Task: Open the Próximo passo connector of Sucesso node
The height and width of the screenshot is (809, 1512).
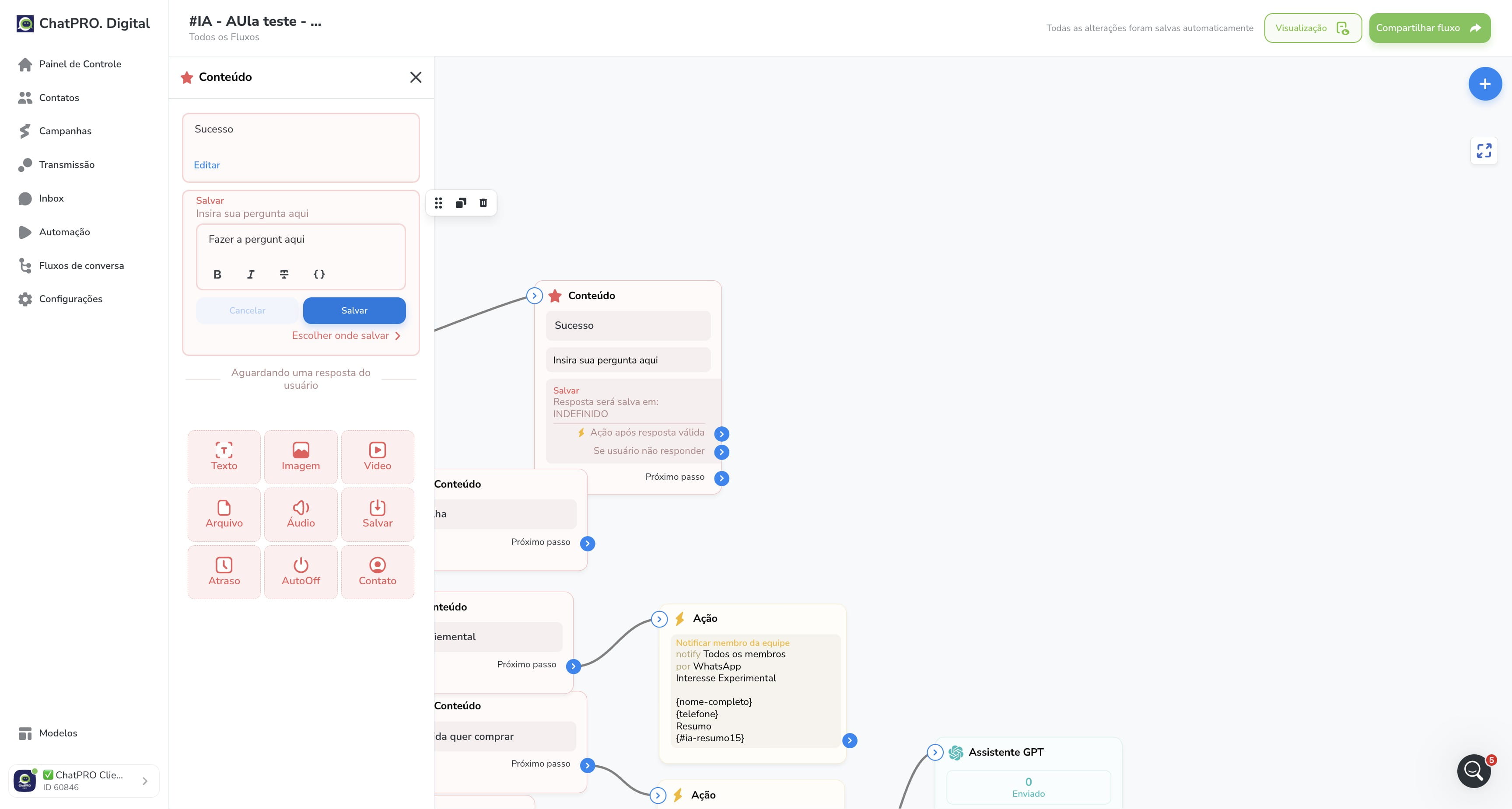Action: (721, 478)
